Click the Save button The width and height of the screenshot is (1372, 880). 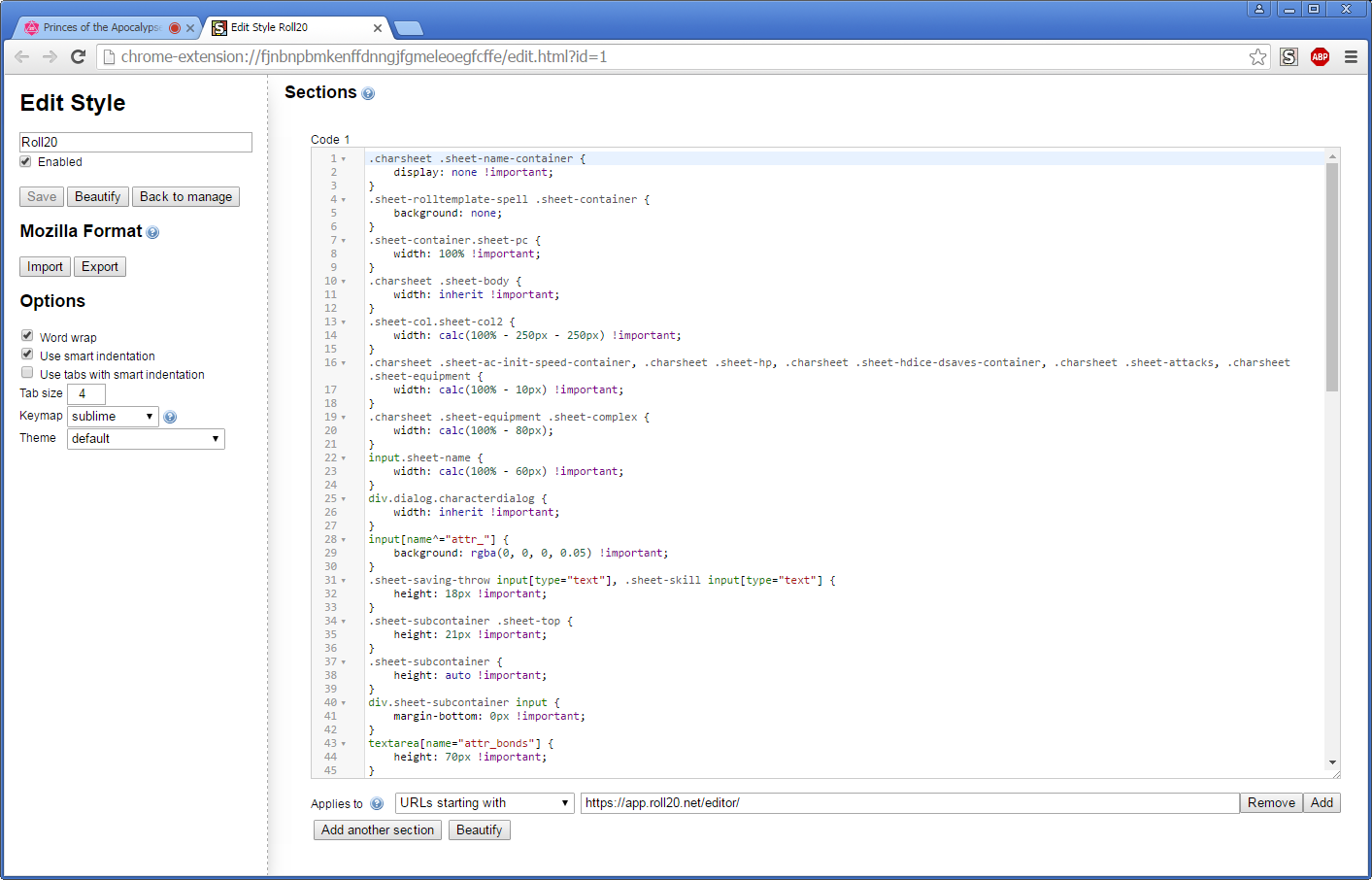tap(42, 196)
